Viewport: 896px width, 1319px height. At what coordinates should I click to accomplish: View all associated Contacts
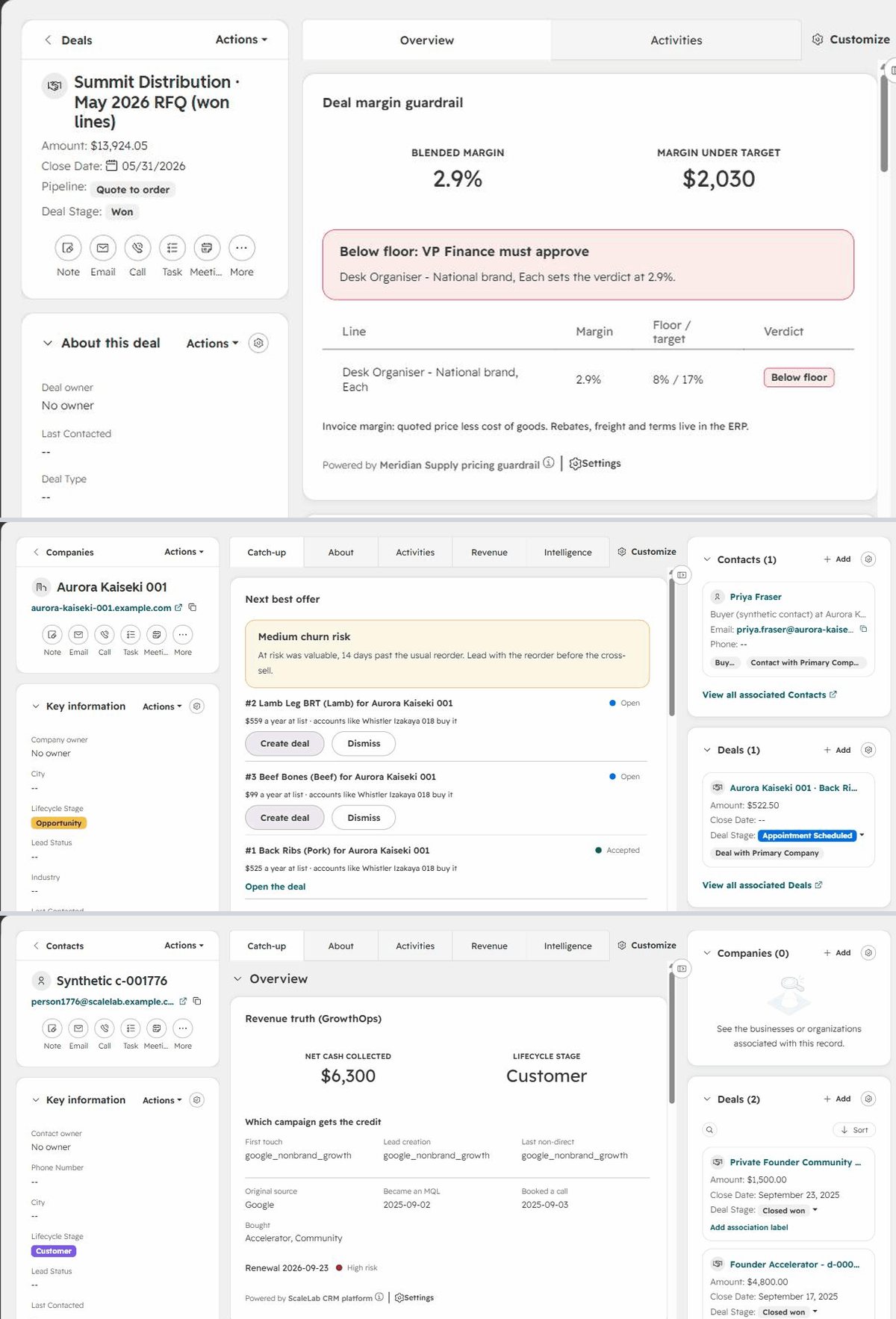coord(769,695)
